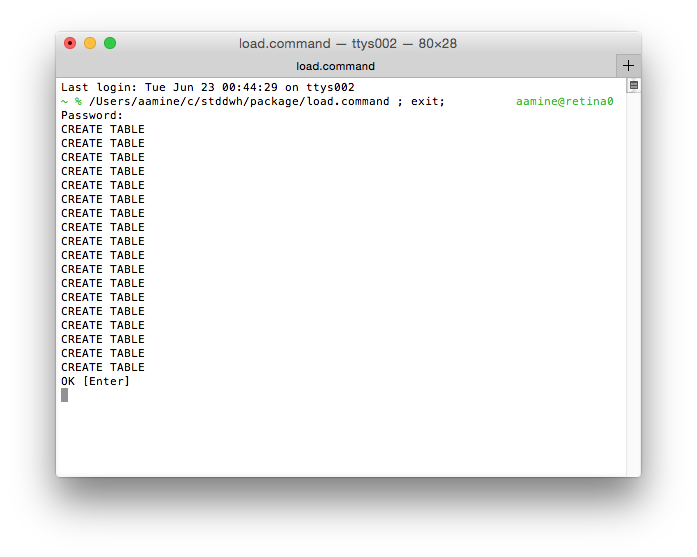Screen dimensions: 697x557
Task: Open a new tab with plus button
Action: click(x=628, y=66)
